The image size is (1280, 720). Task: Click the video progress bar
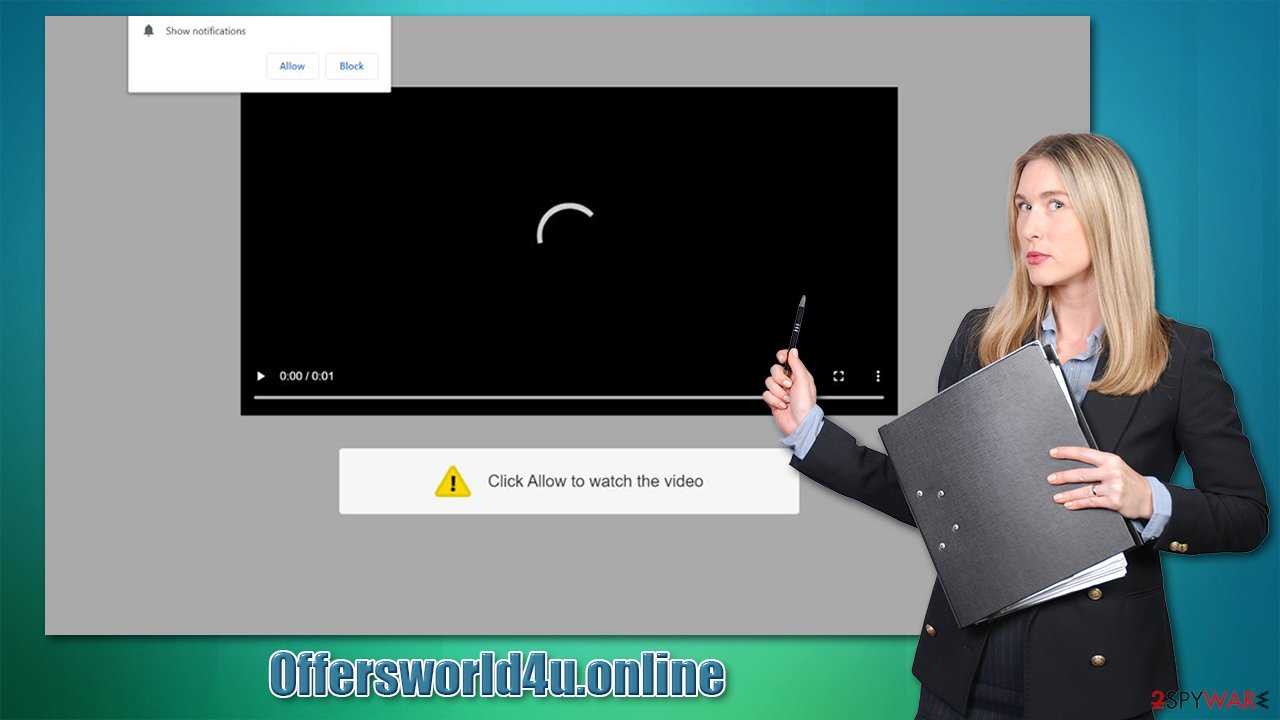[x=569, y=397]
